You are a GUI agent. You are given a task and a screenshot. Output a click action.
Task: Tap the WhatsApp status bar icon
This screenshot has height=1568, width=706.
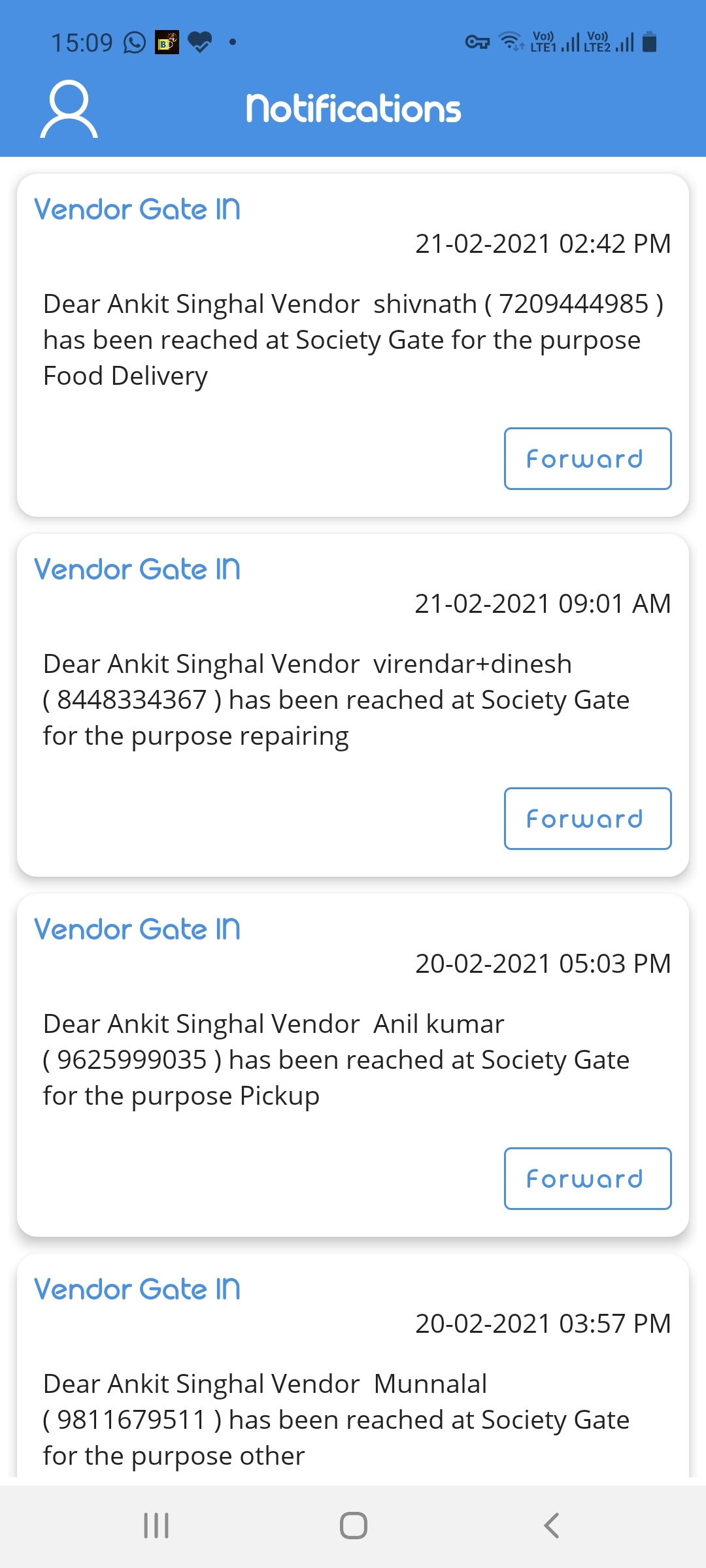coord(135,43)
